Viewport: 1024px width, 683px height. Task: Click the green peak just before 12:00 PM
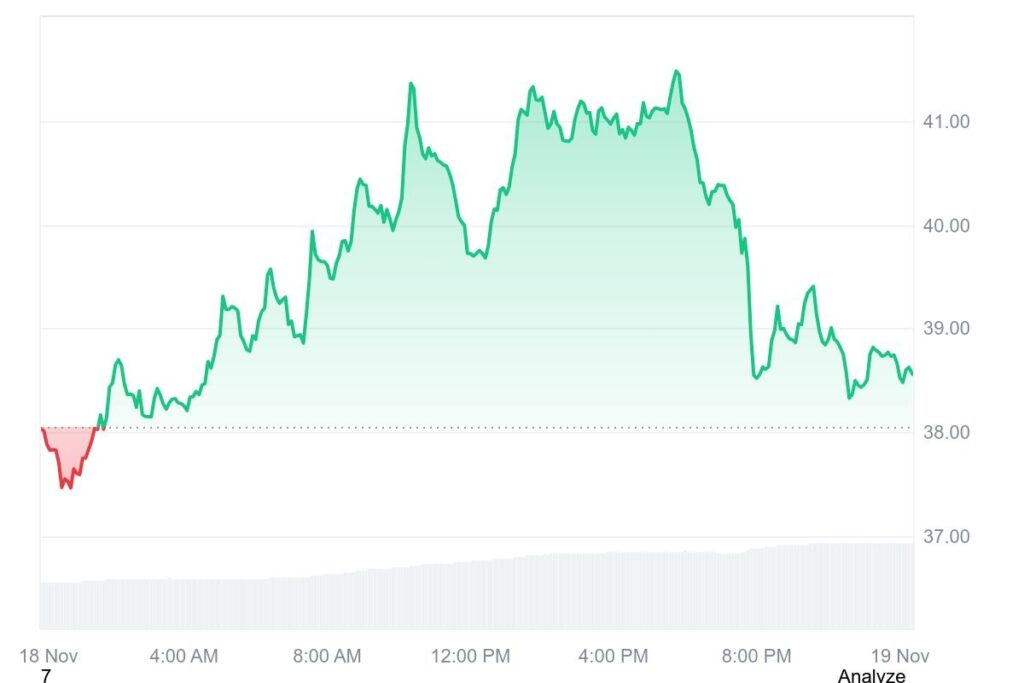411,84
